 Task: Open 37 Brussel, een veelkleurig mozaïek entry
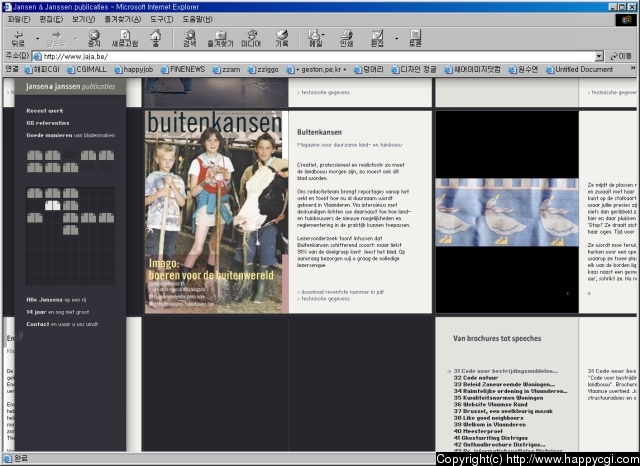click(x=503, y=411)
